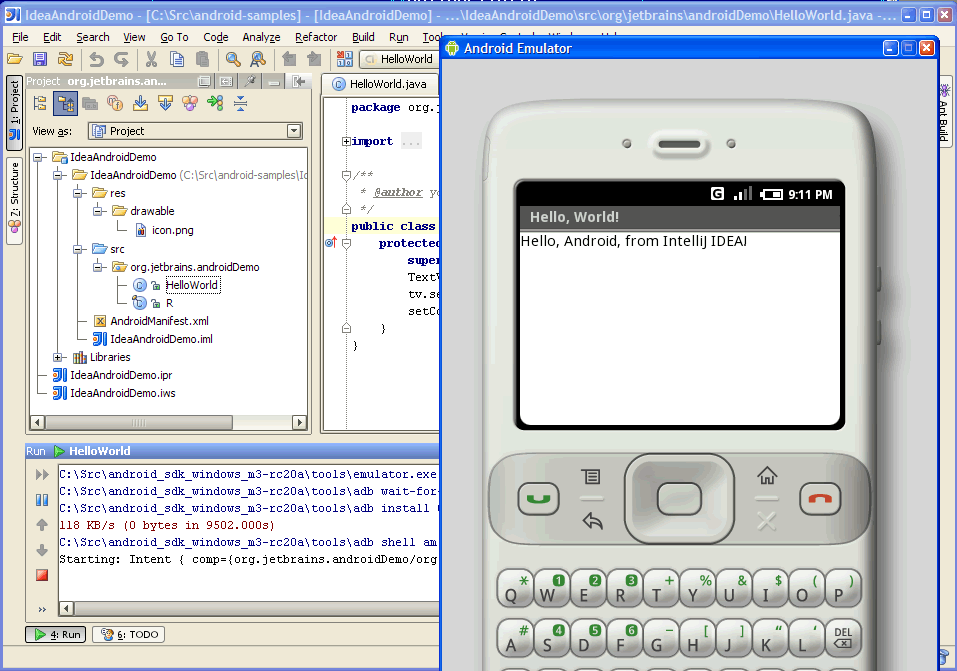The height and width of the screenshot is (671, 957).
Task: Pause the run output
Action: point(42,499)
